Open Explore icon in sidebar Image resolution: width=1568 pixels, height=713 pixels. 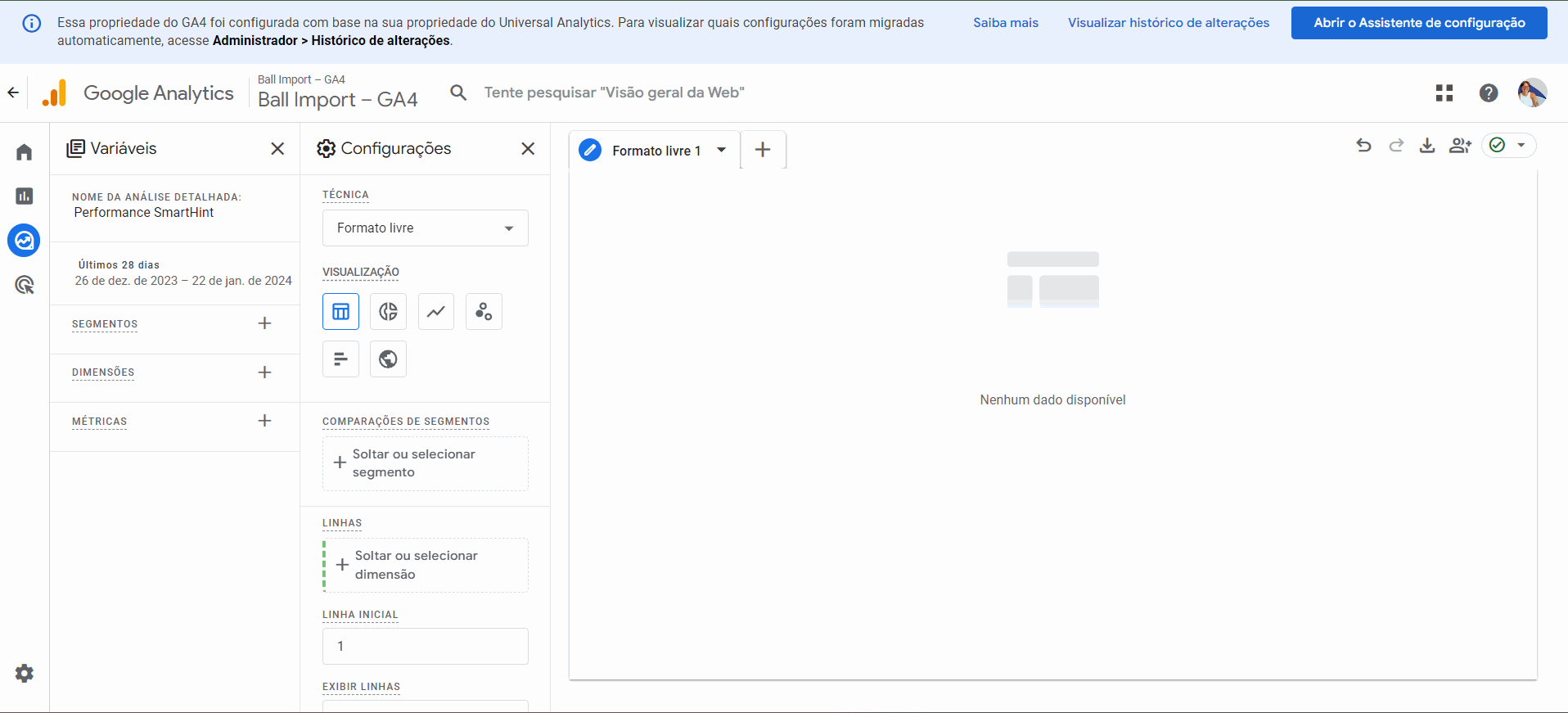coord(25,241)
